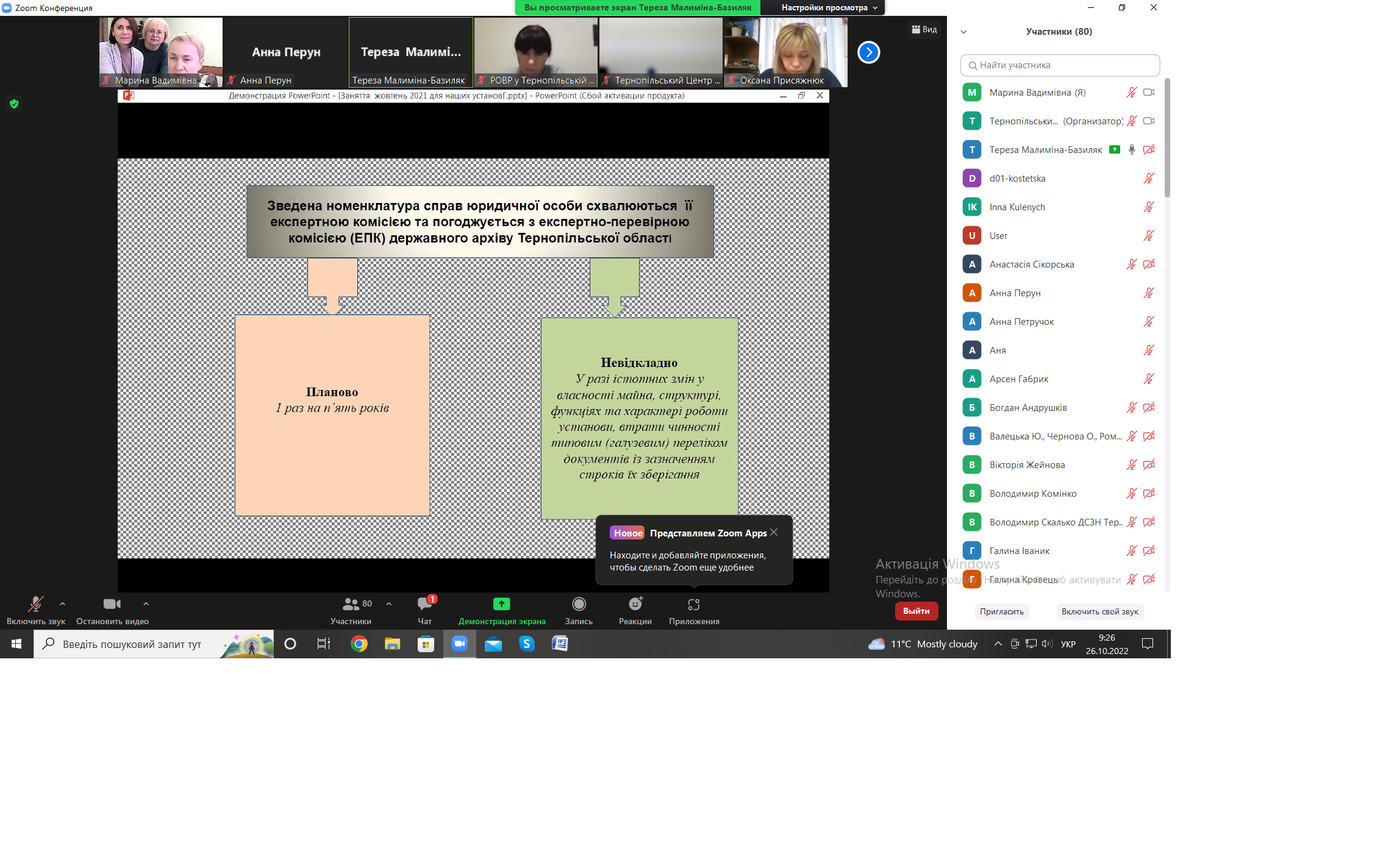Expand audio options arrow beside microphone
The height and width of the screenshot is (868, 1383).
click(62, 604)
